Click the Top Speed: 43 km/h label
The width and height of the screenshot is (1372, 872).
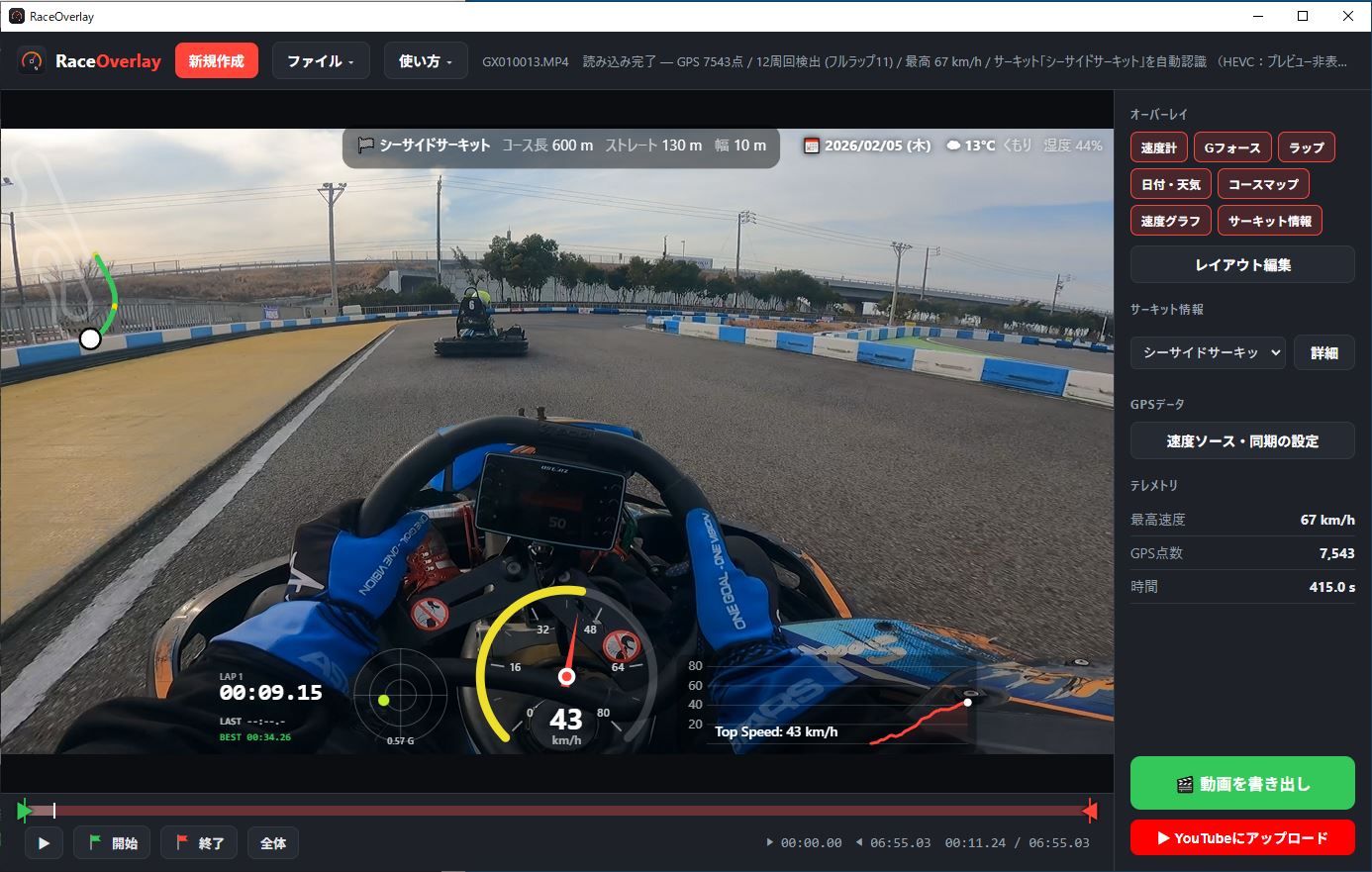[x=776, y=732]
